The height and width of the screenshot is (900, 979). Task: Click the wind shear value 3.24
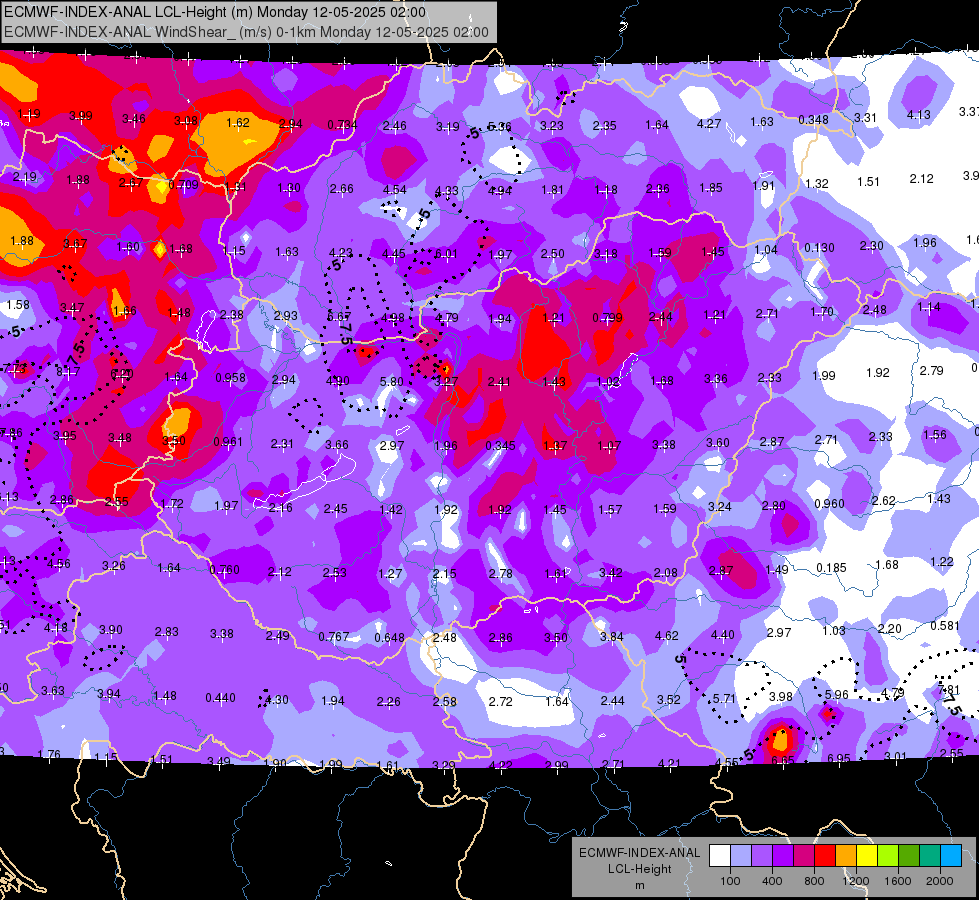click(720, 507)
